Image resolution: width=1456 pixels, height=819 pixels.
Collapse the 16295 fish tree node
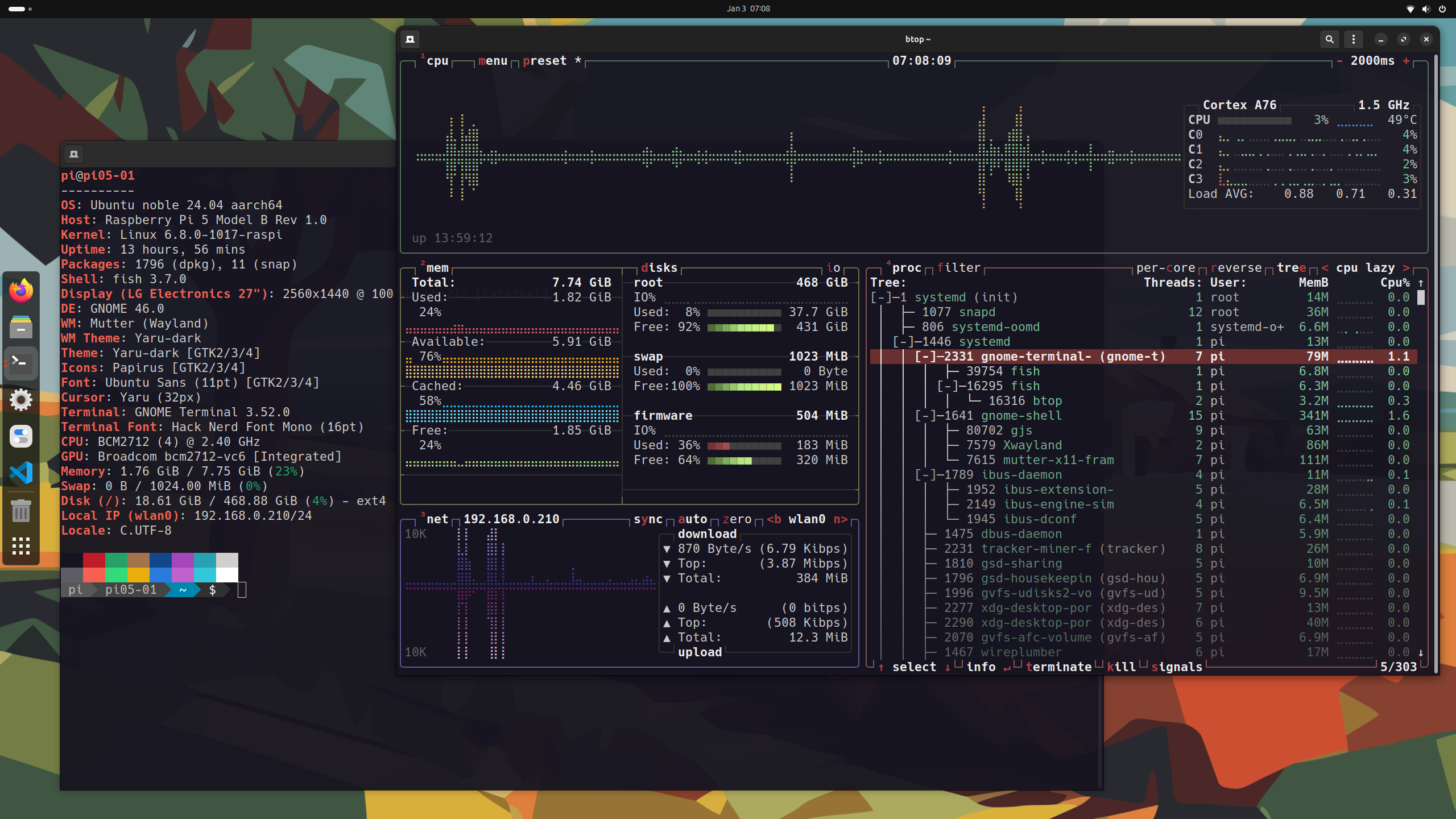coord(948,386)
